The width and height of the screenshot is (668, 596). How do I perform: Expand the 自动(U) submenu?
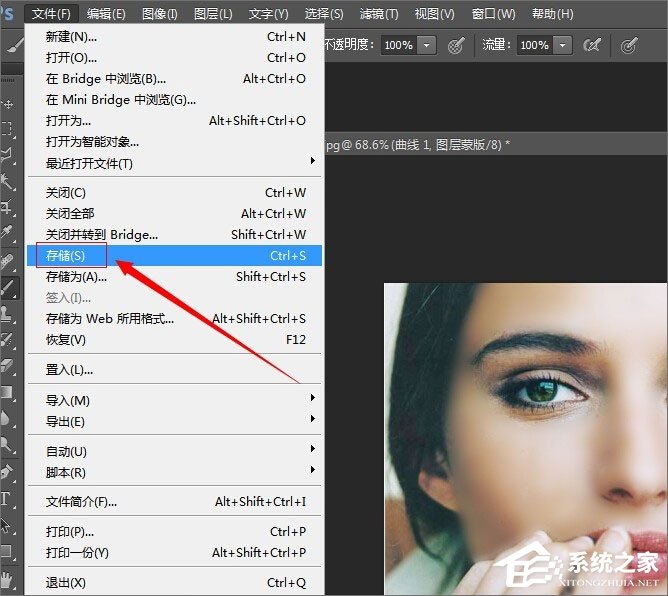coord(175,452)
